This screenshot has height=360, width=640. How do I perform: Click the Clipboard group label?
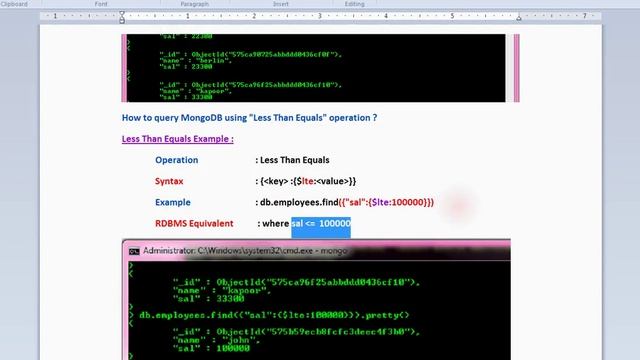click(14, 4)
